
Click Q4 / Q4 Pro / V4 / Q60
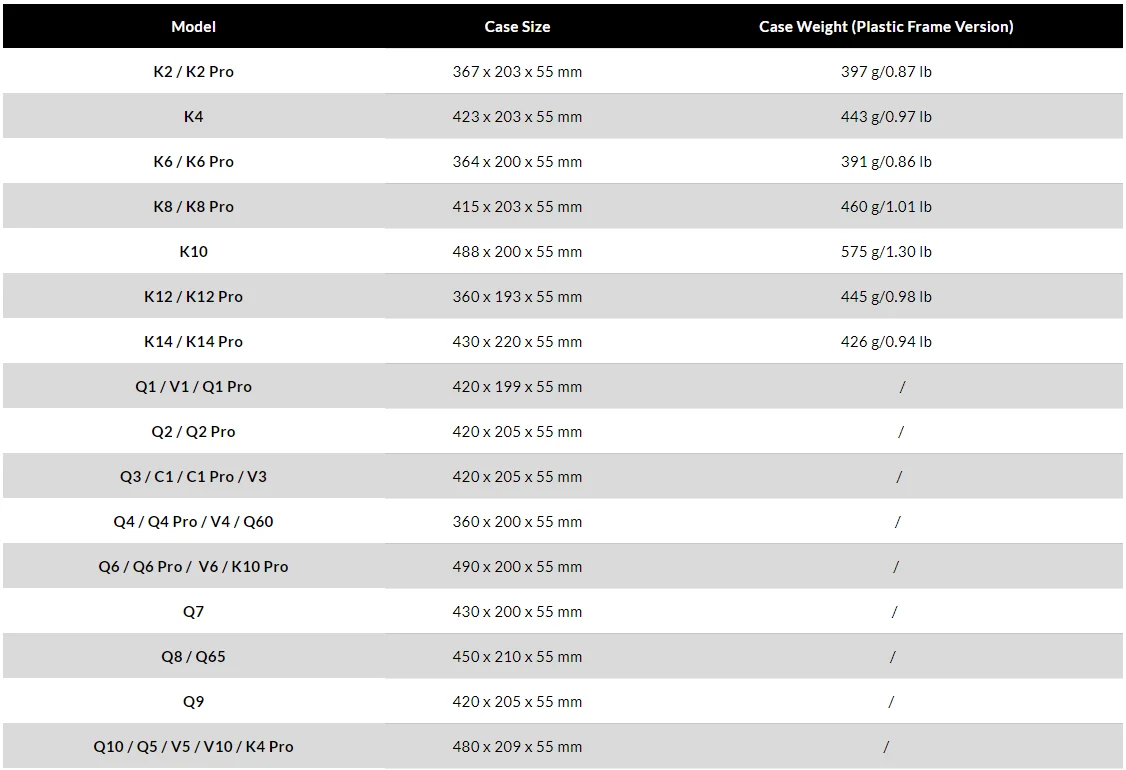tap(193, 521)
